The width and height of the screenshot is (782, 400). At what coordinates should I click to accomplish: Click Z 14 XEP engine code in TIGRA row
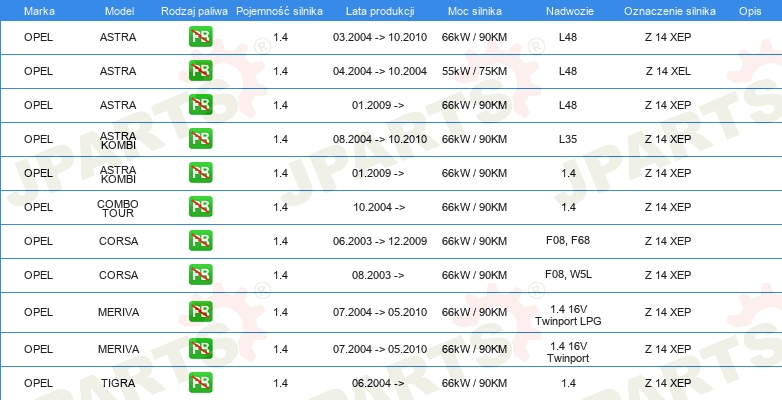pyautogui.click(x=668, y=383)
